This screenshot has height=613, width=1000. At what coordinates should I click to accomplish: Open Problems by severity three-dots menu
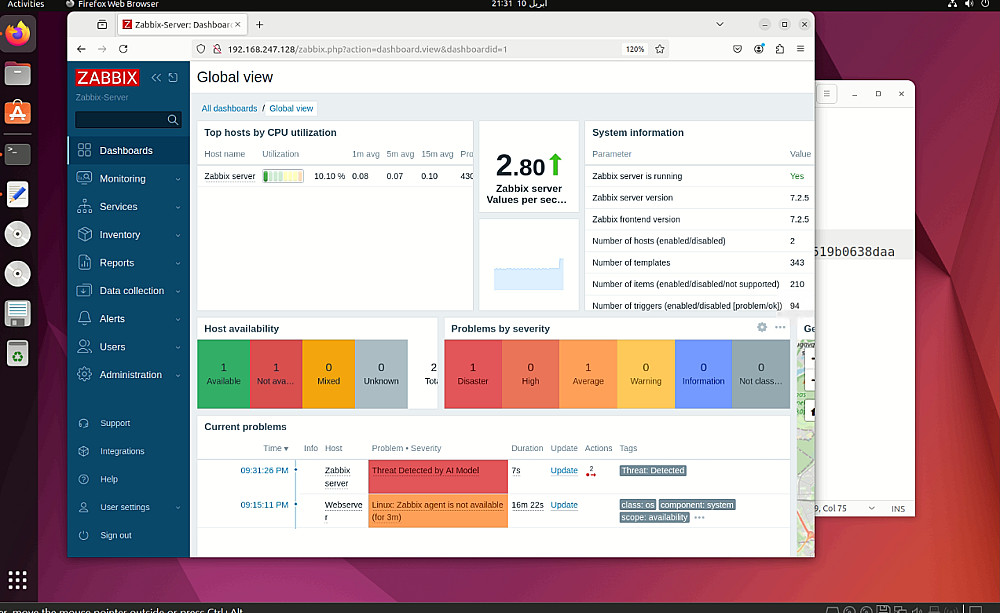780,327
